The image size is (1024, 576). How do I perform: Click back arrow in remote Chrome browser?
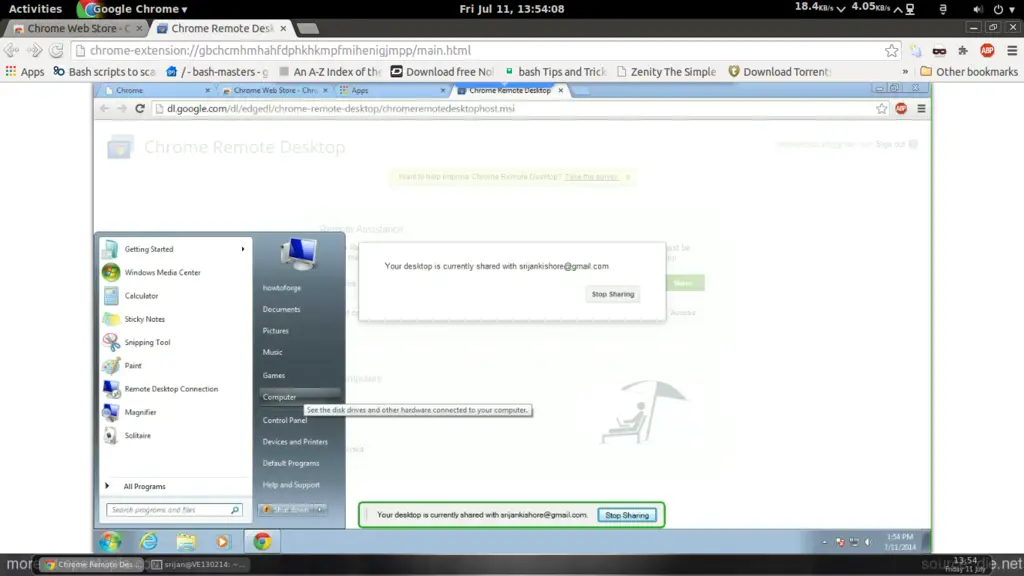pyautogui.click(x=104, y=109)
